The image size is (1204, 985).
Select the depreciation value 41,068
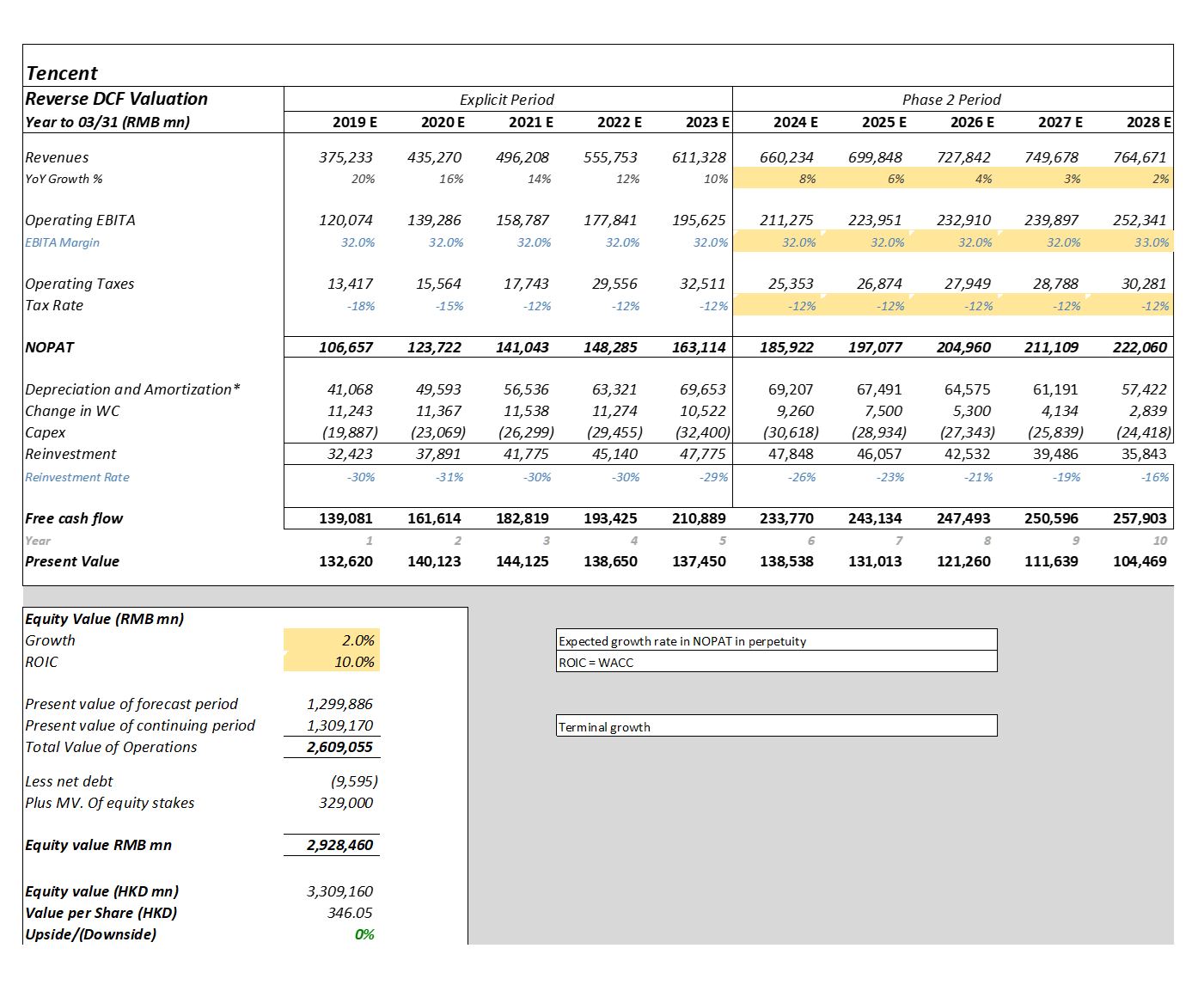point(350,389)
